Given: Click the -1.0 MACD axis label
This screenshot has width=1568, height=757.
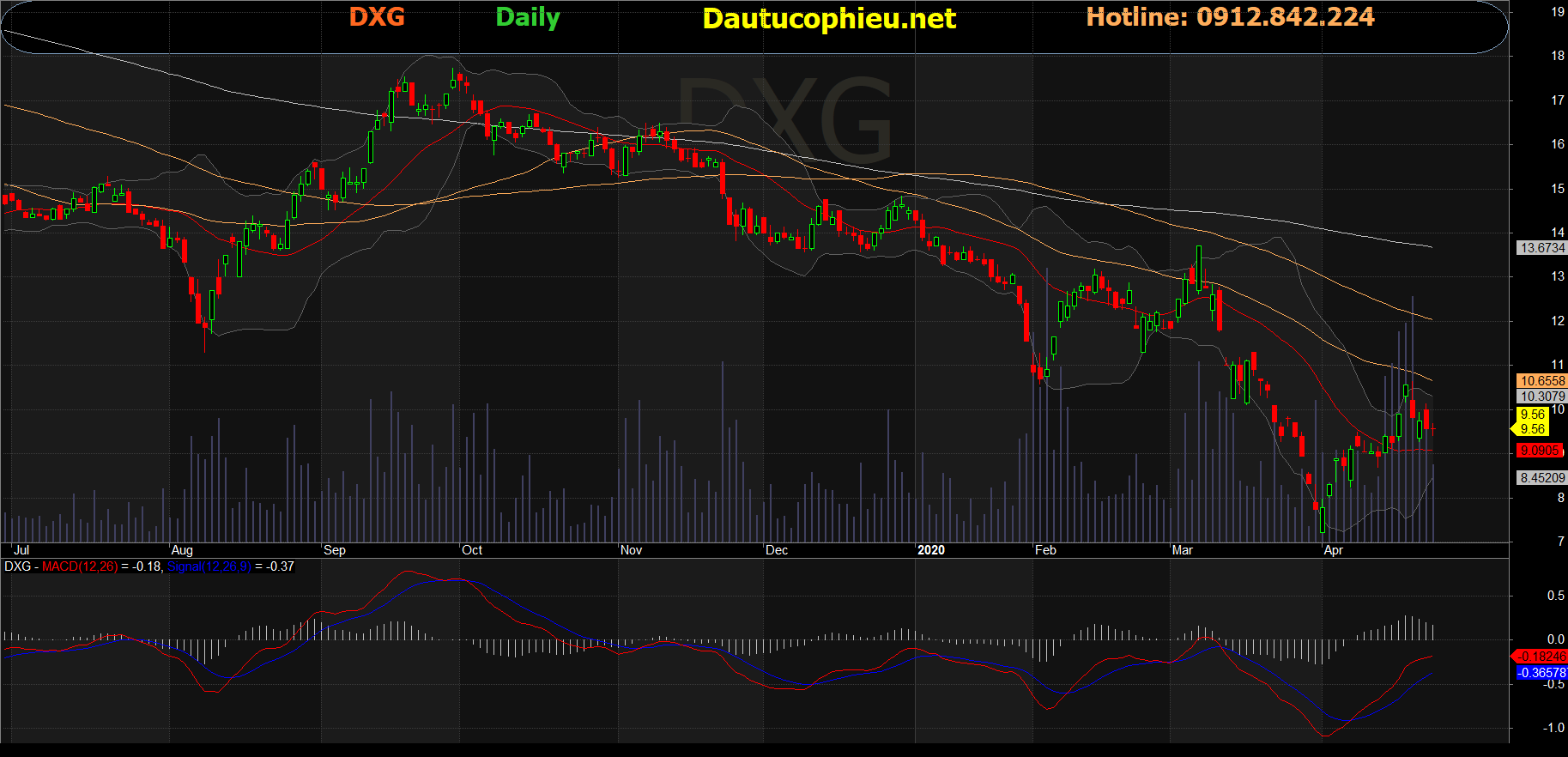Looking at the screenshot, I should tap(1554, 728).
